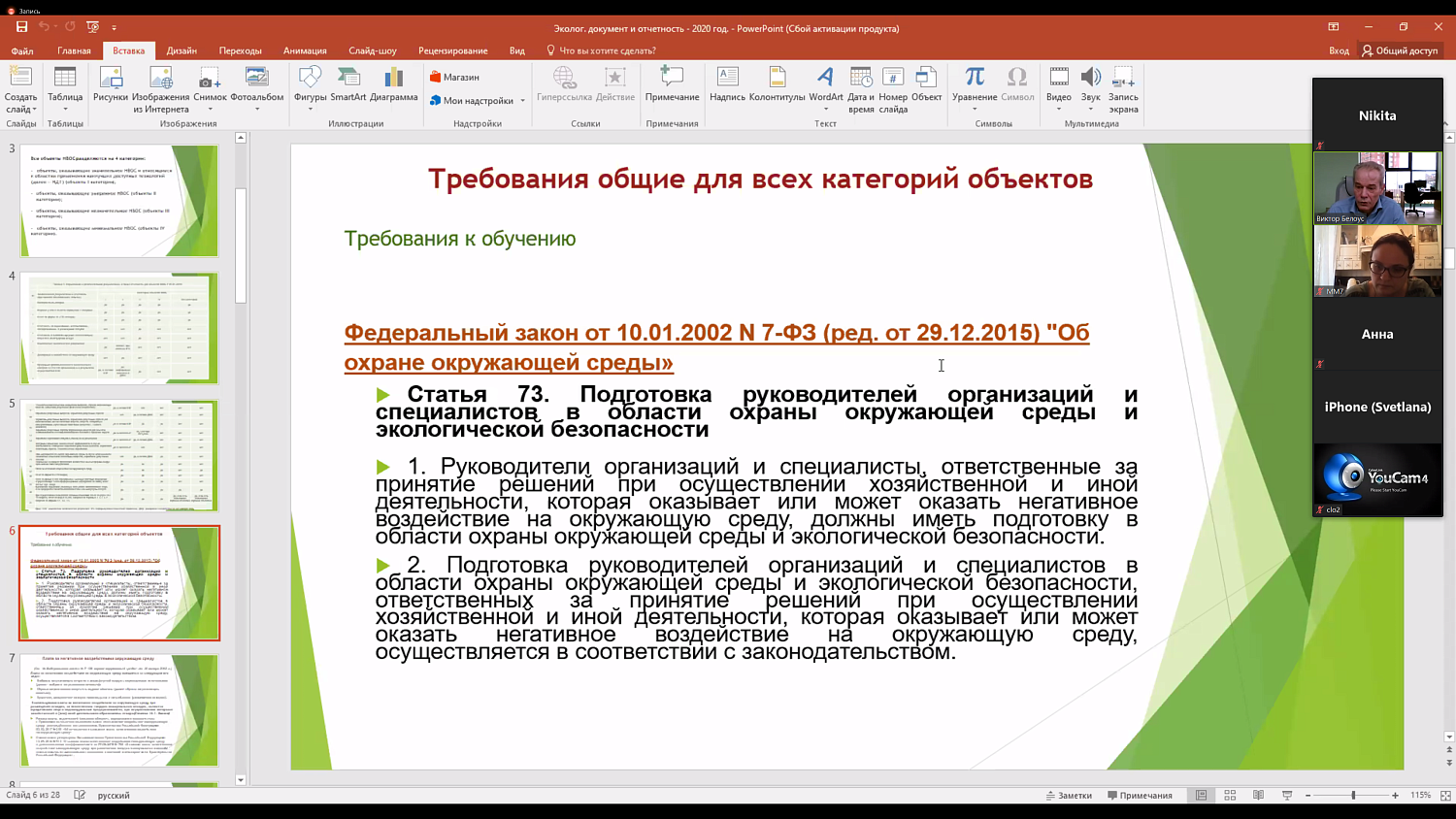The image size is (1456, 819).
Task: Click the русский language indicator
Action: [x=114, y=795]
